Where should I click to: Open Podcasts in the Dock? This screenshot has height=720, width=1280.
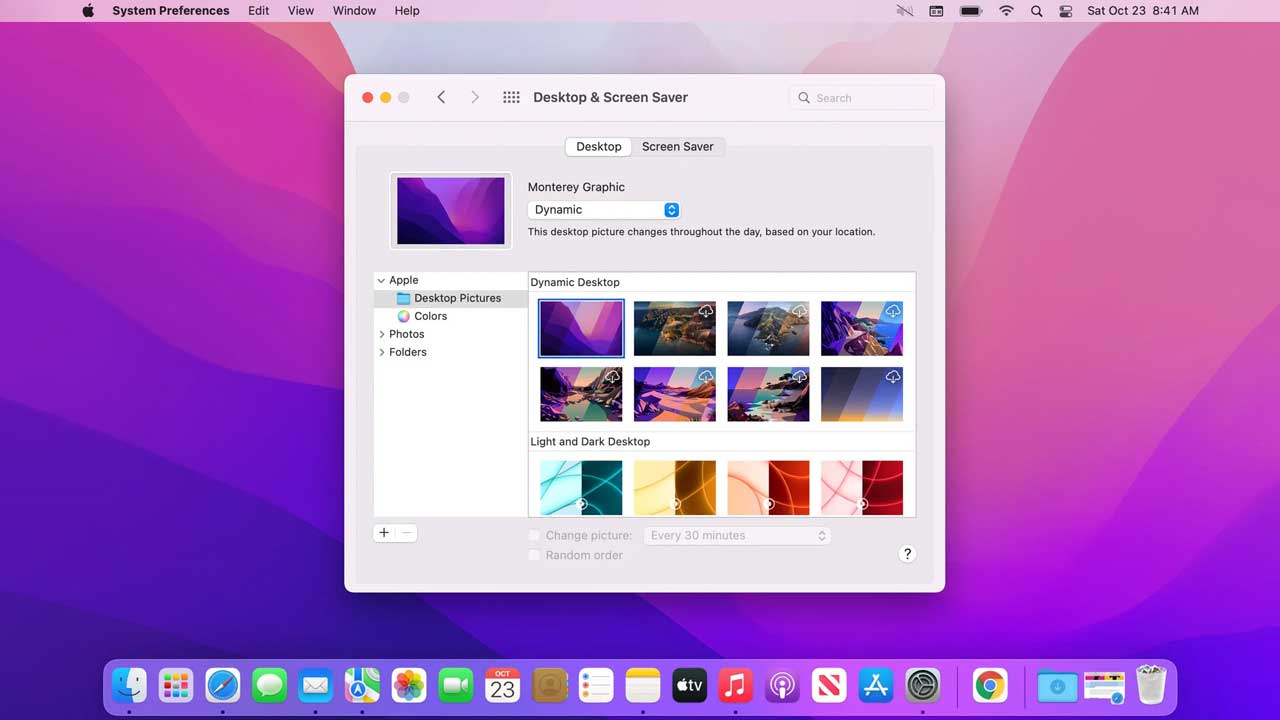tap(782, 685)
